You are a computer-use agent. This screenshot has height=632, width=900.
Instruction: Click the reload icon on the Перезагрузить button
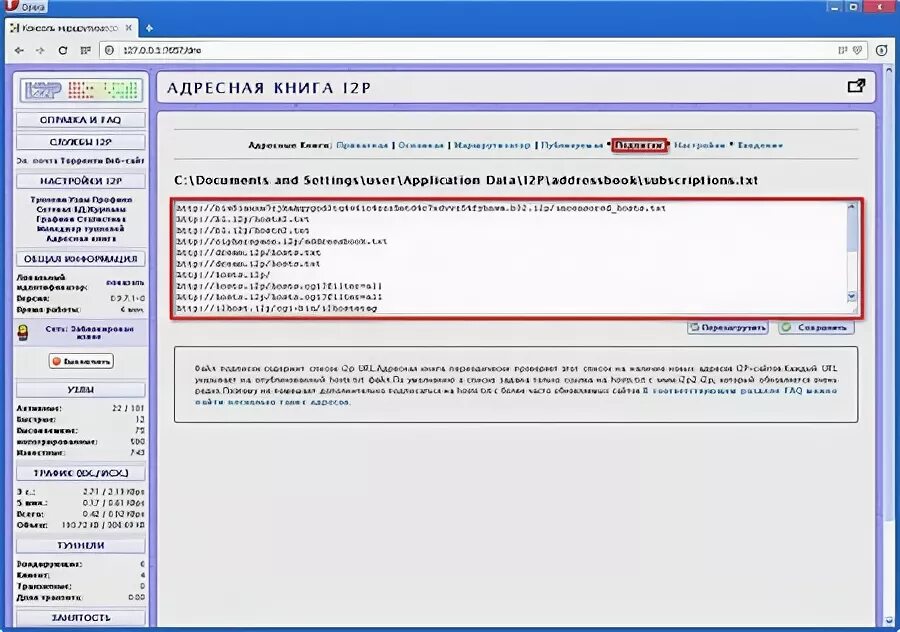(x=693, y=328)
